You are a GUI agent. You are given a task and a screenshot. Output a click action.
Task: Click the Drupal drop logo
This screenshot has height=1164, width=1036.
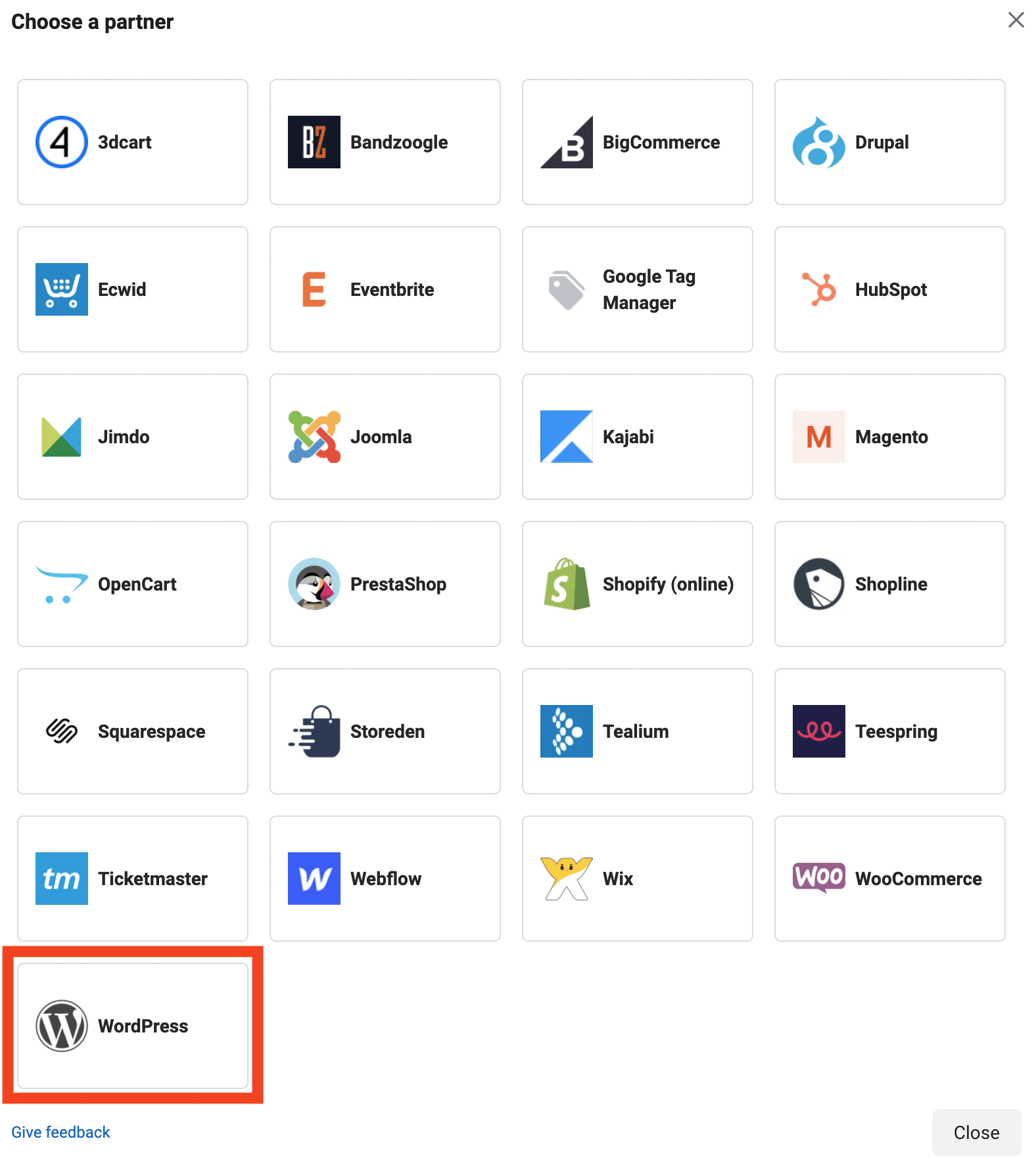[x=819, y=142]
